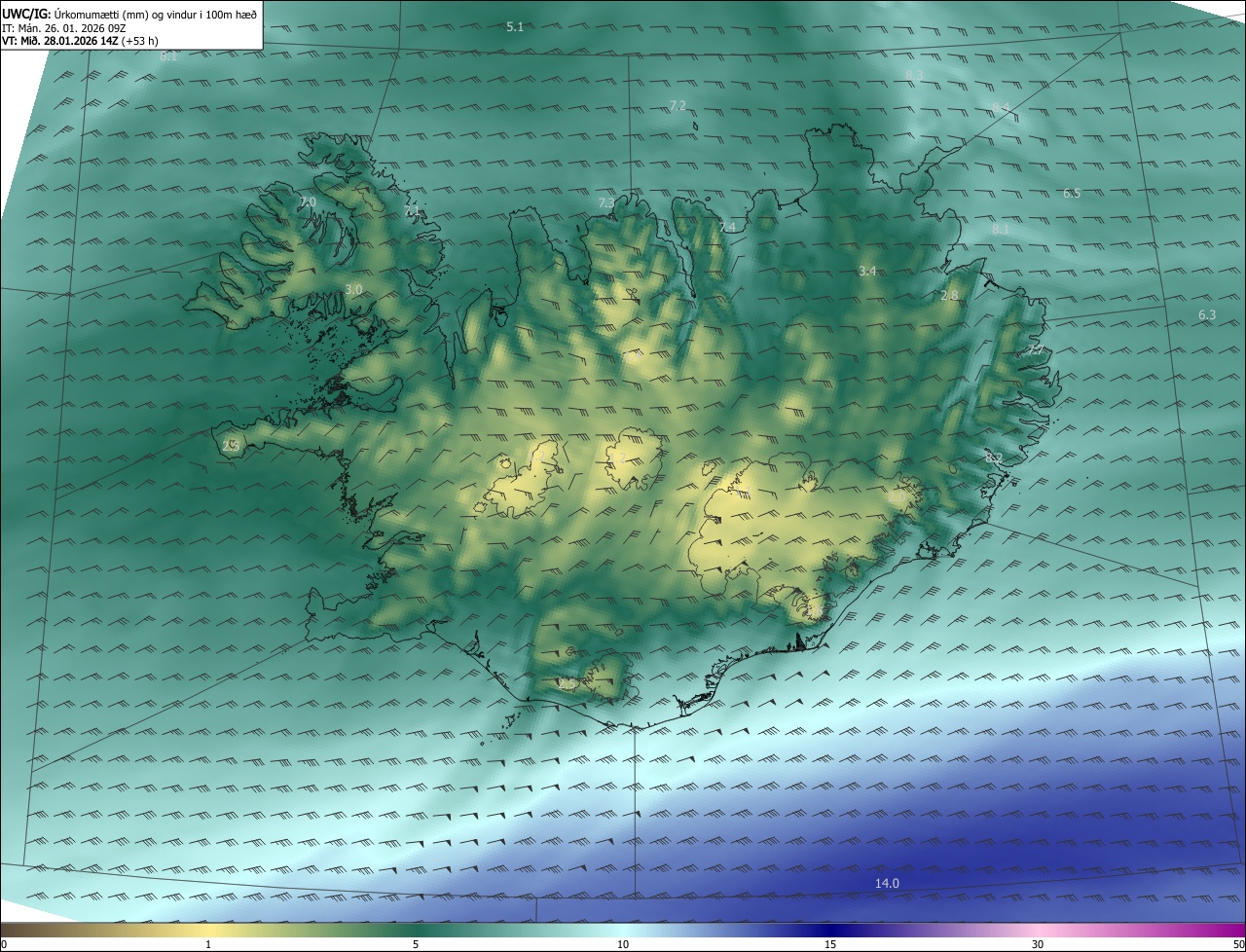Click the 5.1 value label on the map

(515, 27)
